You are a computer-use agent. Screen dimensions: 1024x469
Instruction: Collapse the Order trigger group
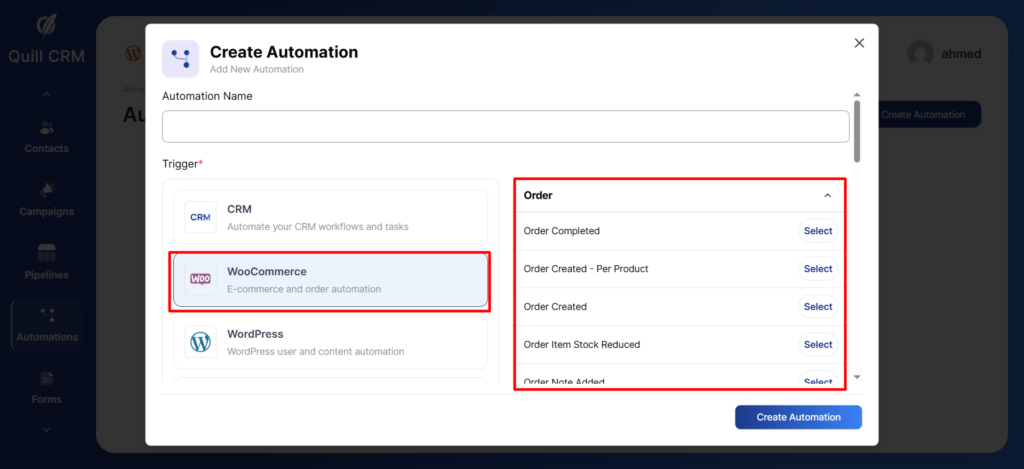coord(827,196)
